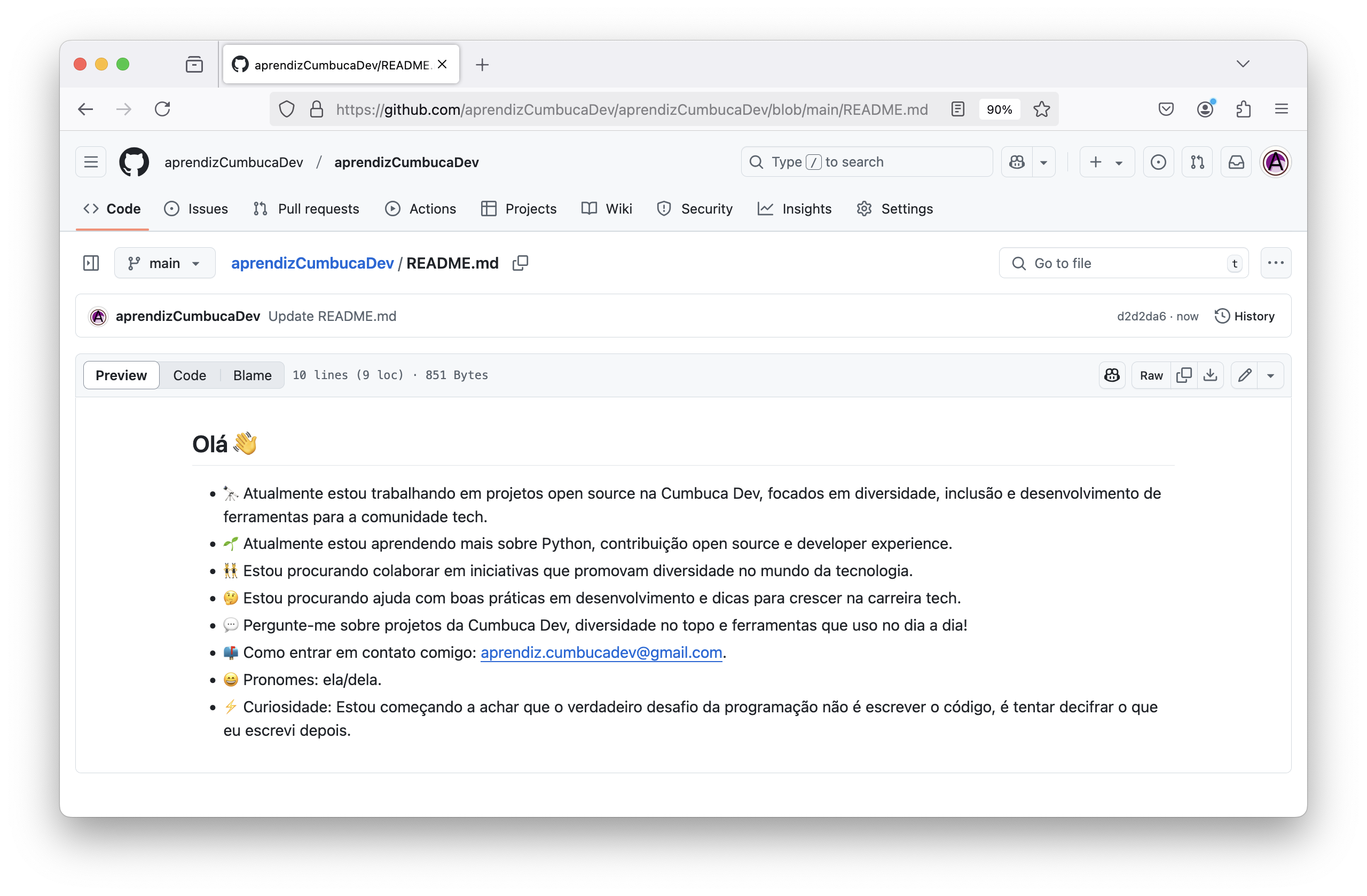This screenshot has height=896, width=1367.
Task: Toggle the symbols side panel open
Action: pos(91,263)
